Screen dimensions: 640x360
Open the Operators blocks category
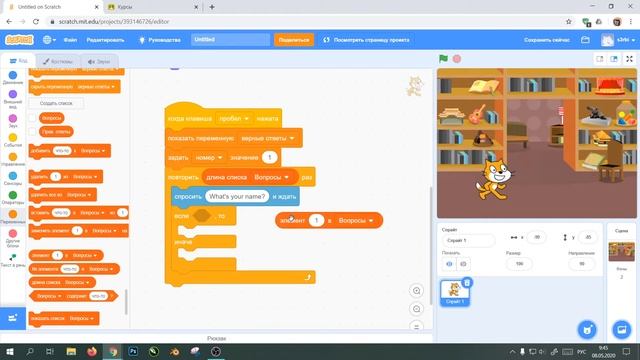[x=13, y=198]
